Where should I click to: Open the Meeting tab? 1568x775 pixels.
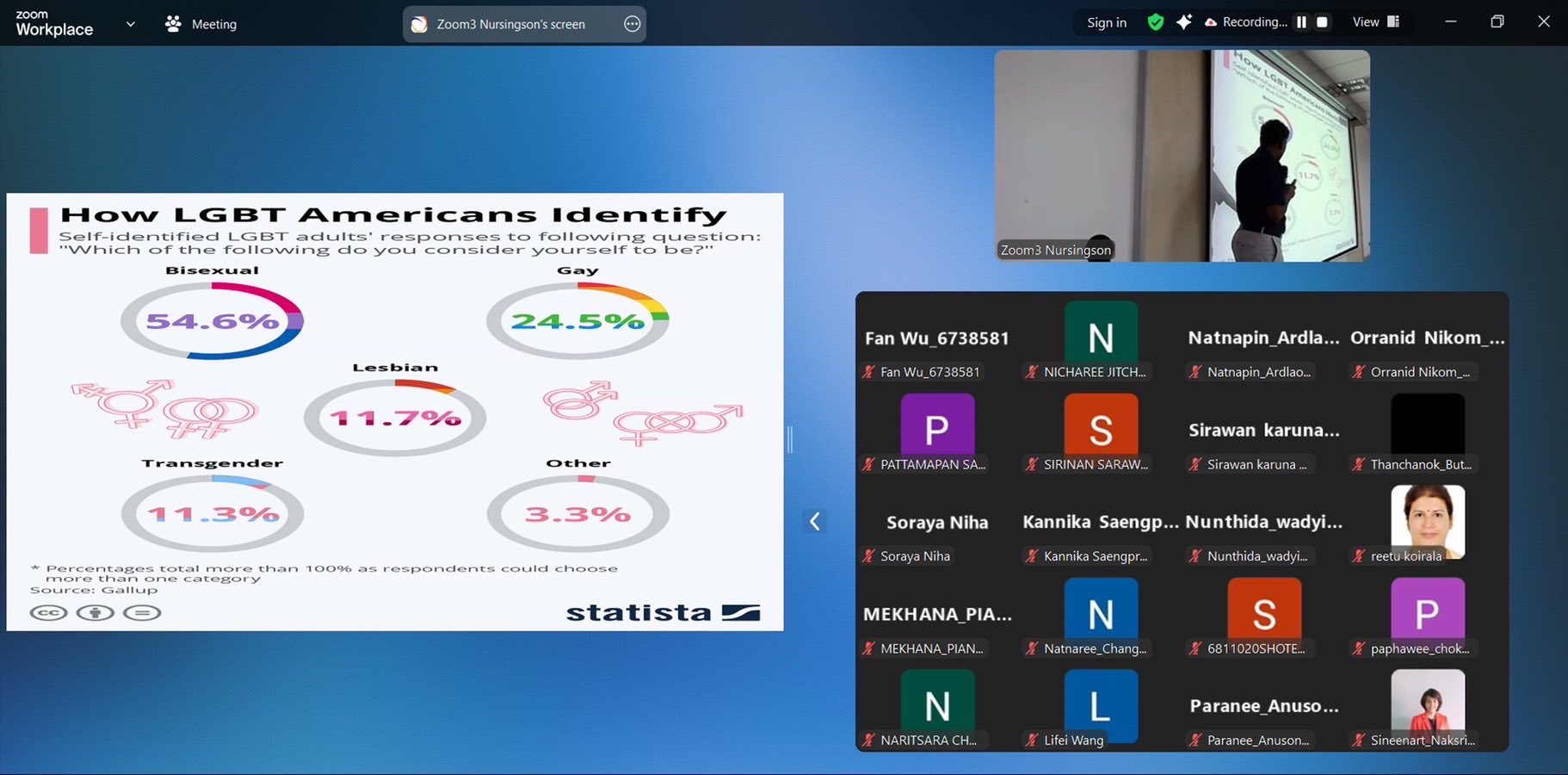201,24
